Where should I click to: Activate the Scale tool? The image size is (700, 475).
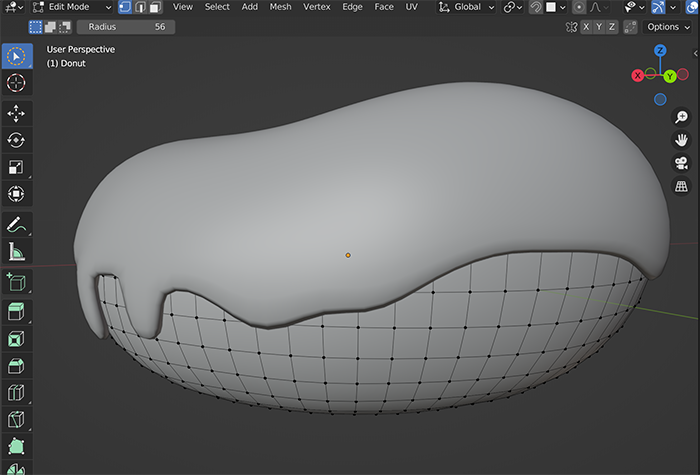(x=16, y=167)
